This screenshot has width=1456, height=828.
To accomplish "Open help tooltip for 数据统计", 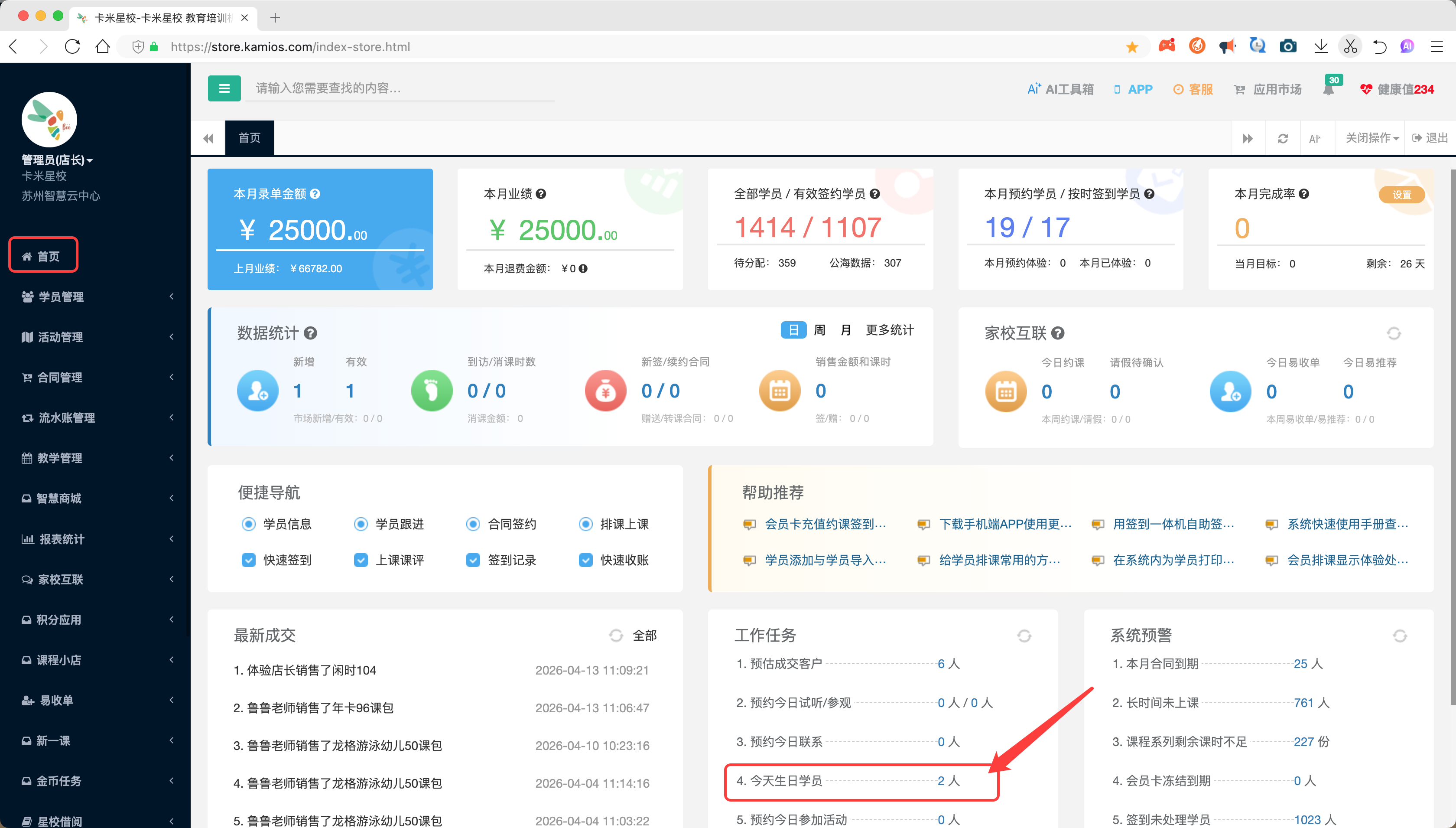I will (x=310, y=333).
